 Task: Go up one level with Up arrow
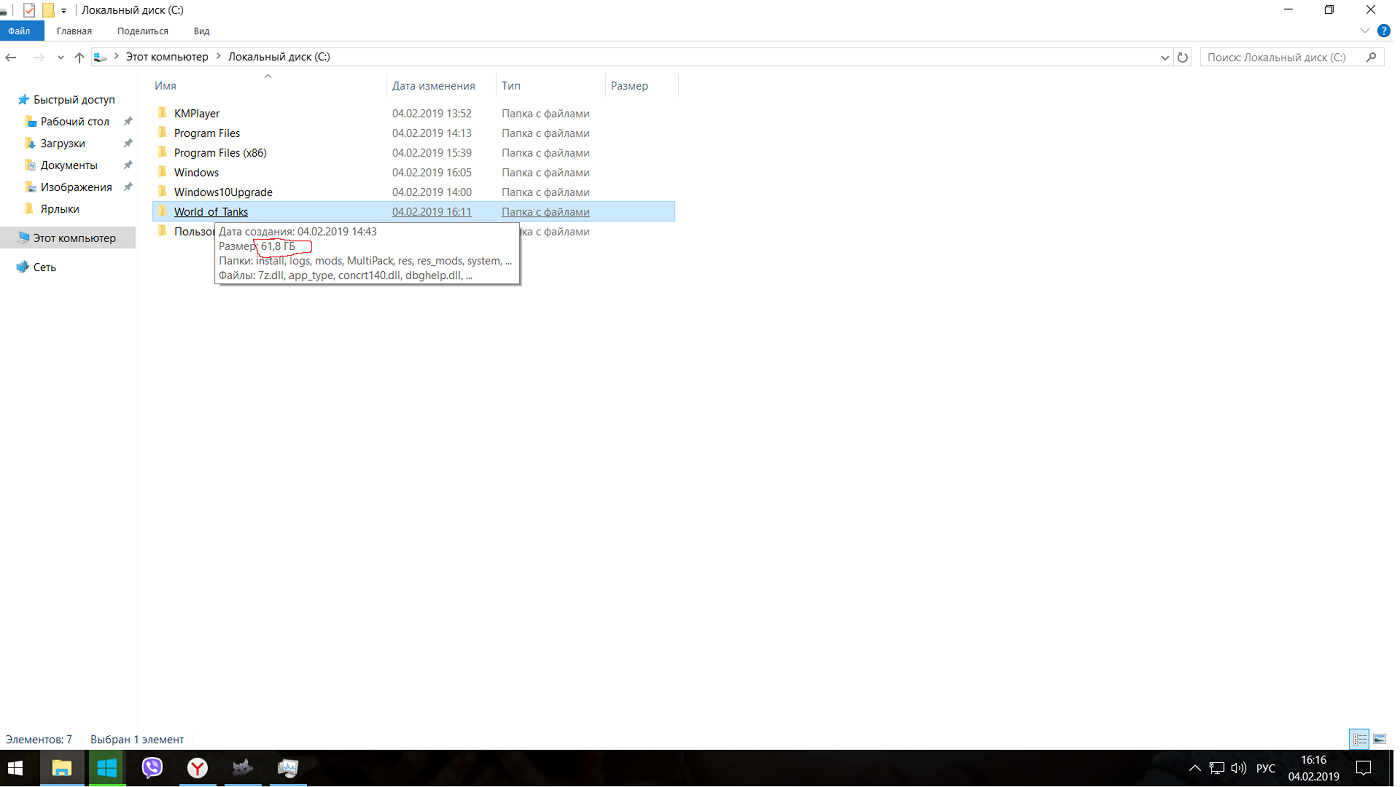point(80,58)
